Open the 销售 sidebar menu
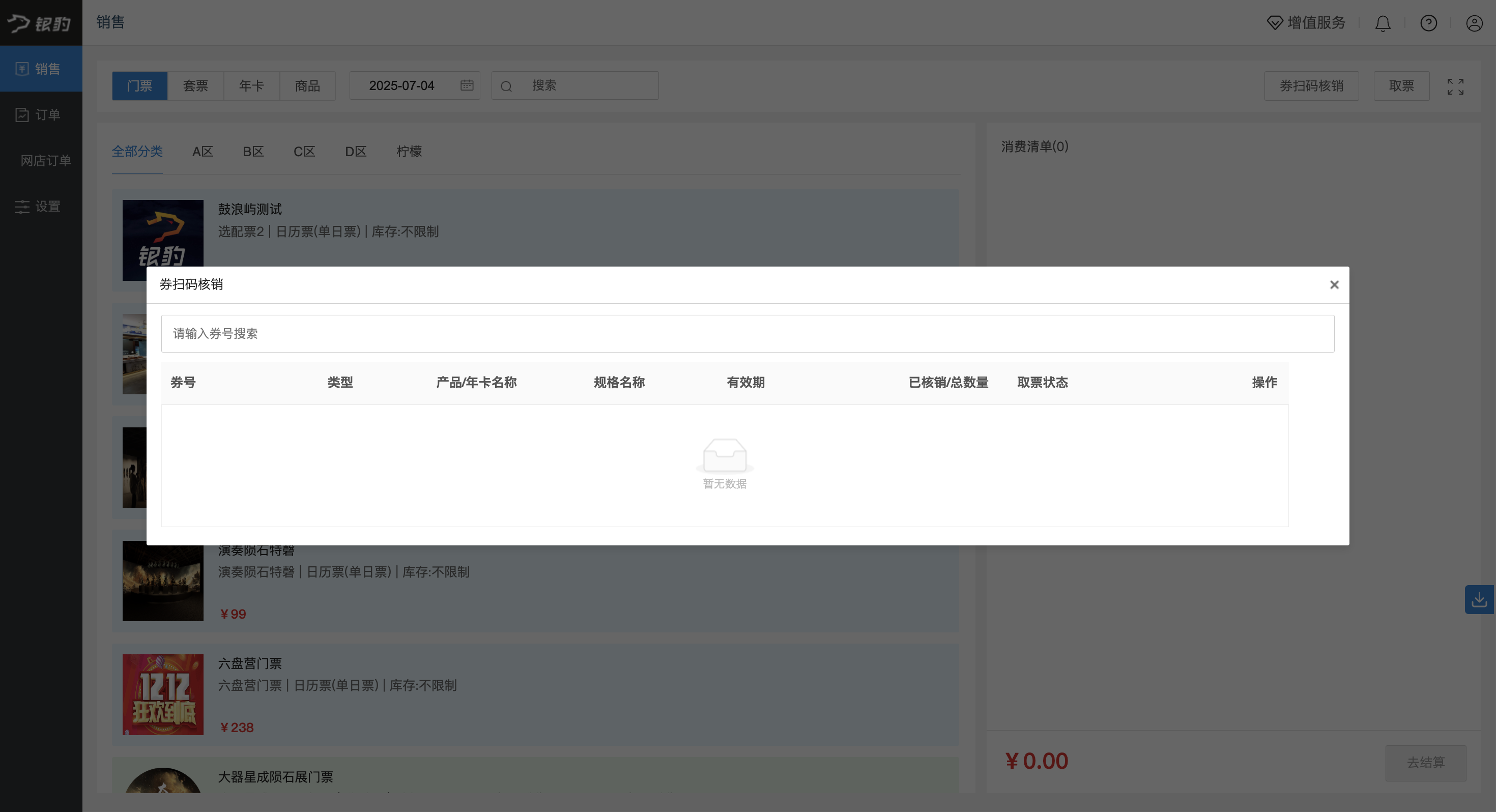 pos(41,69)
